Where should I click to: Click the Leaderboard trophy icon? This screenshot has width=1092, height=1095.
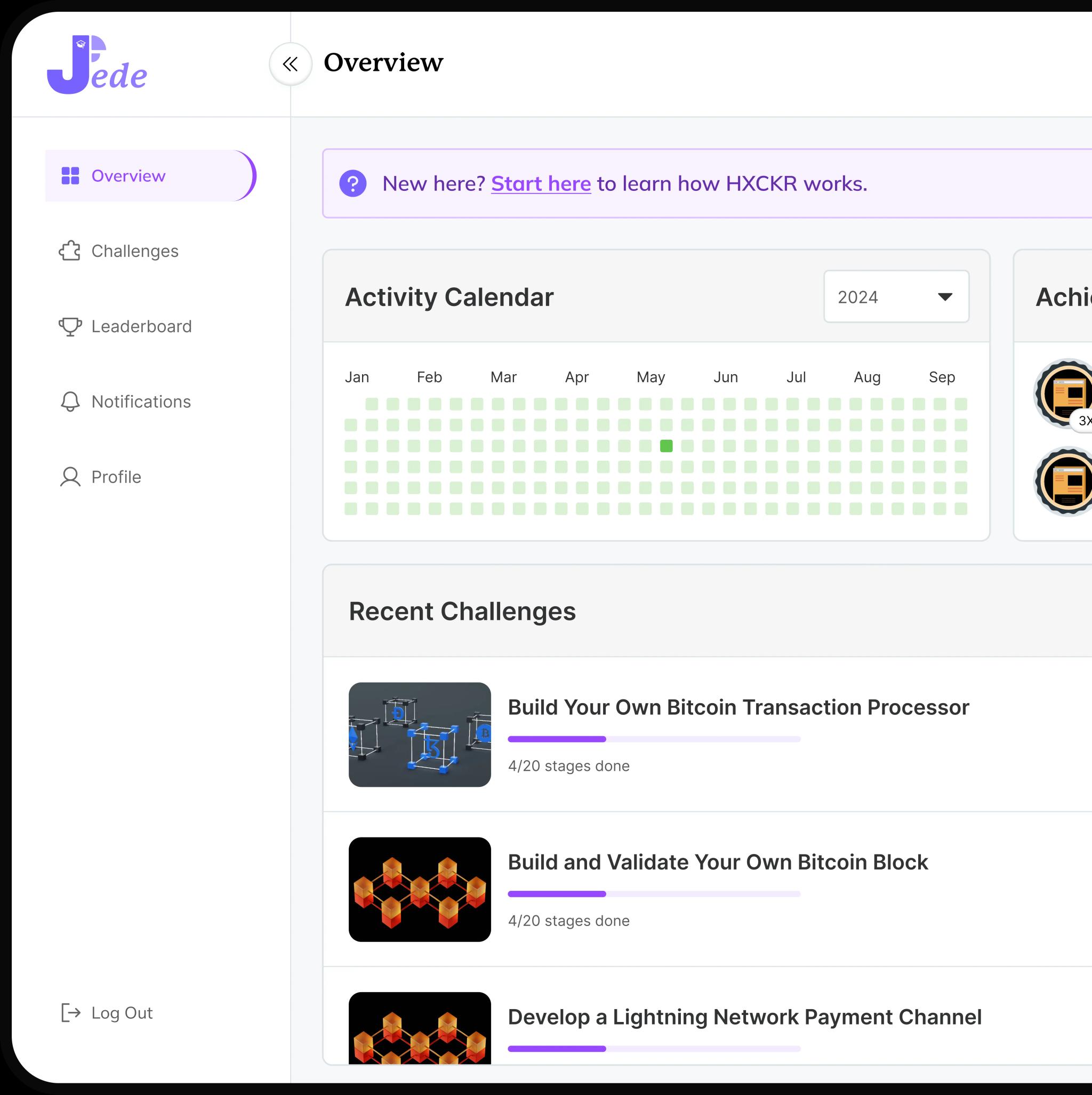point(70,326)
